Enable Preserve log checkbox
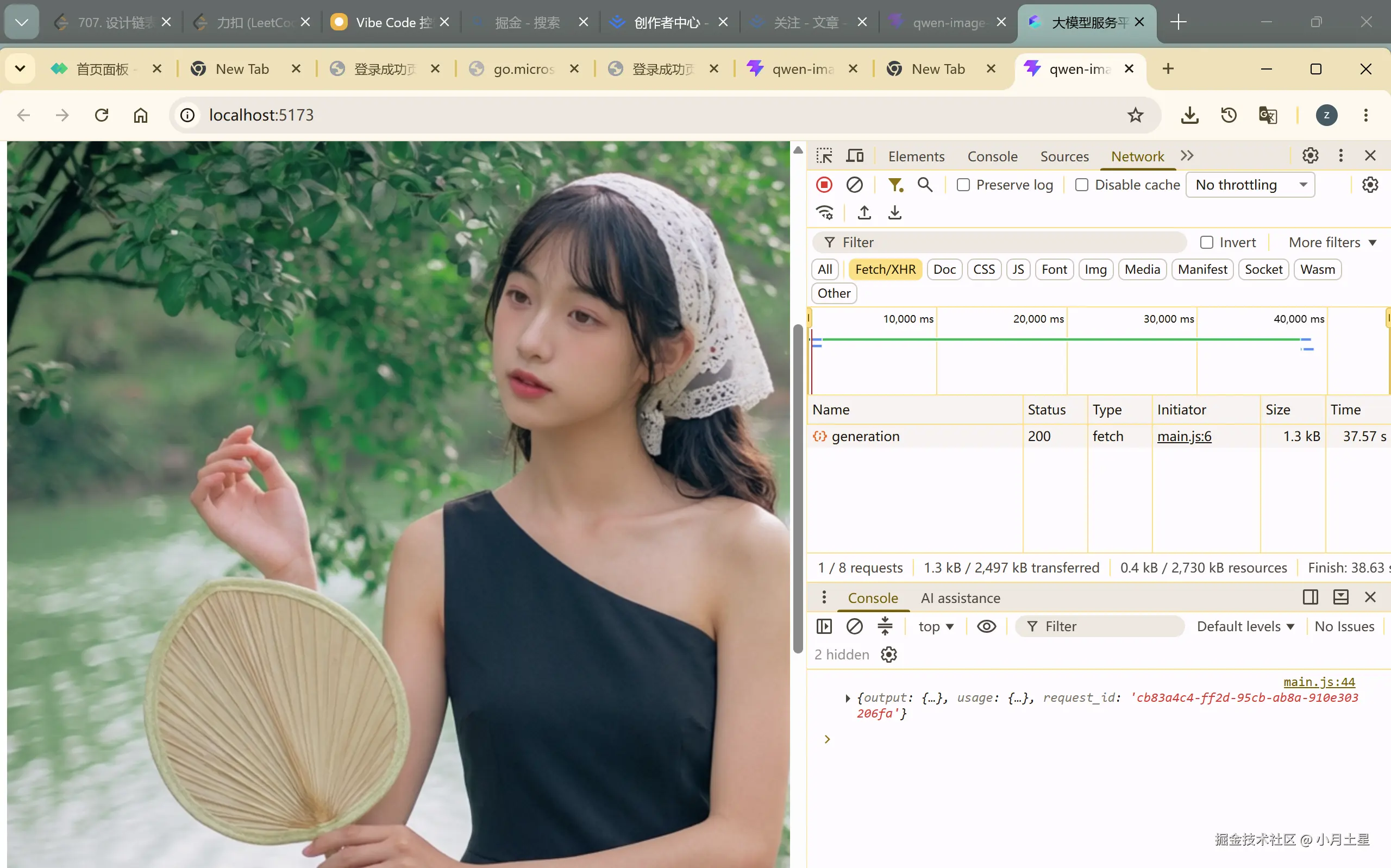1391x868 pixels. point(963,185)
